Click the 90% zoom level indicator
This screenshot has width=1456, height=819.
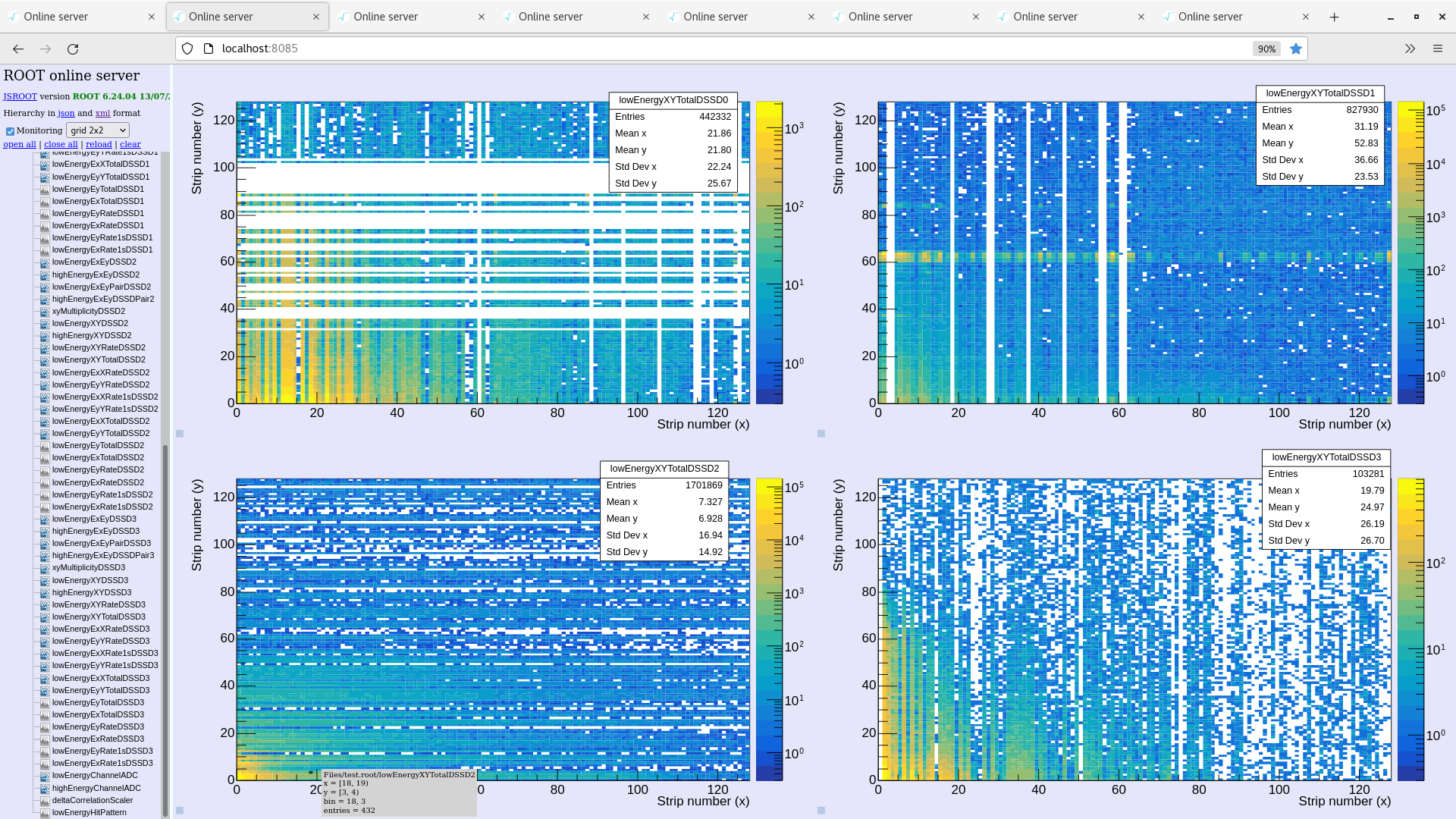(1266, 49)
